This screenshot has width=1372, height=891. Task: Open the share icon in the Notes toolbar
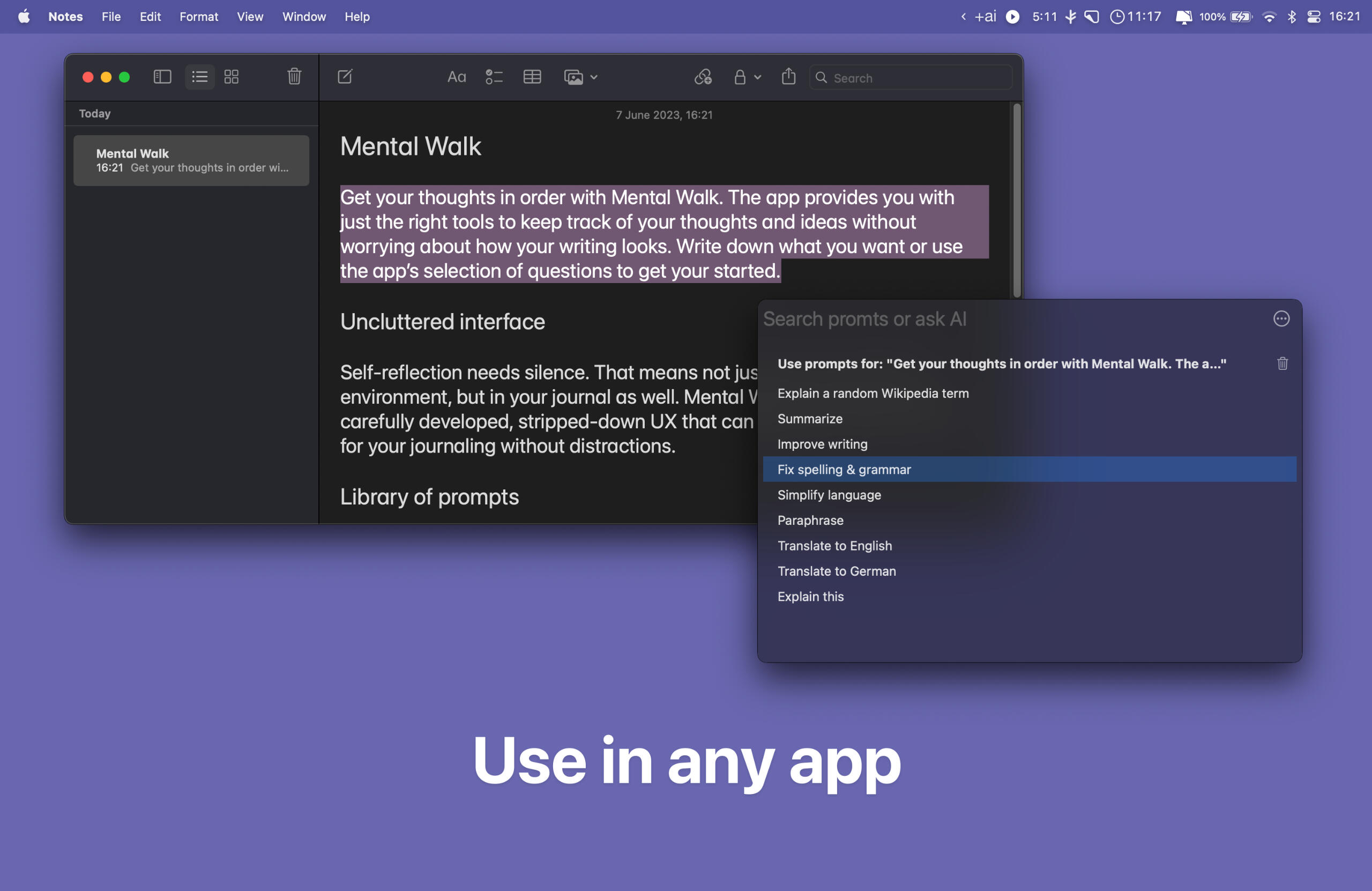pyautogui.click(x=788, y=77)
